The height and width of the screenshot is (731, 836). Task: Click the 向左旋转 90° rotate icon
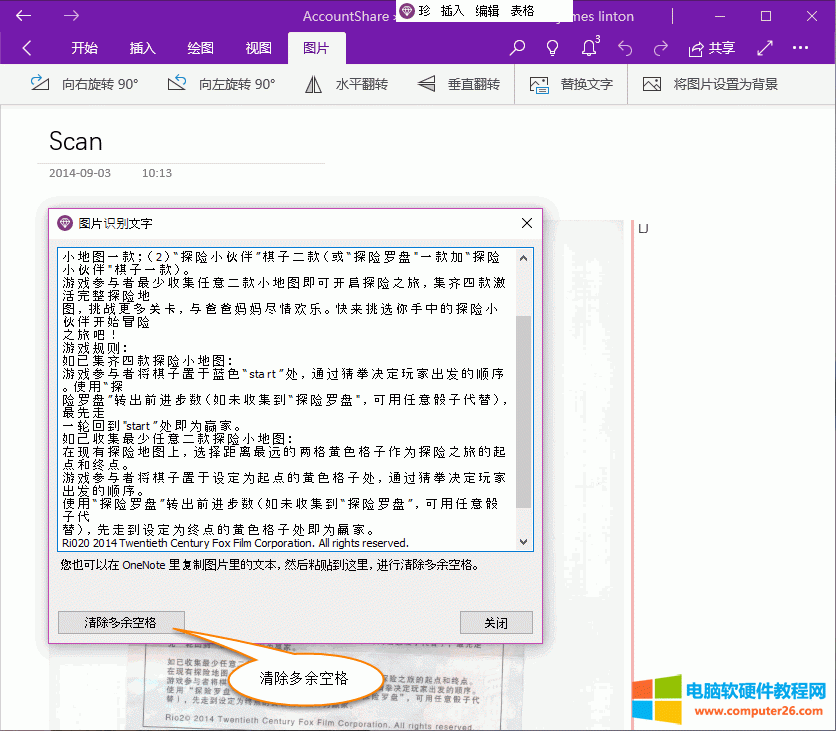tap(177, 84)
